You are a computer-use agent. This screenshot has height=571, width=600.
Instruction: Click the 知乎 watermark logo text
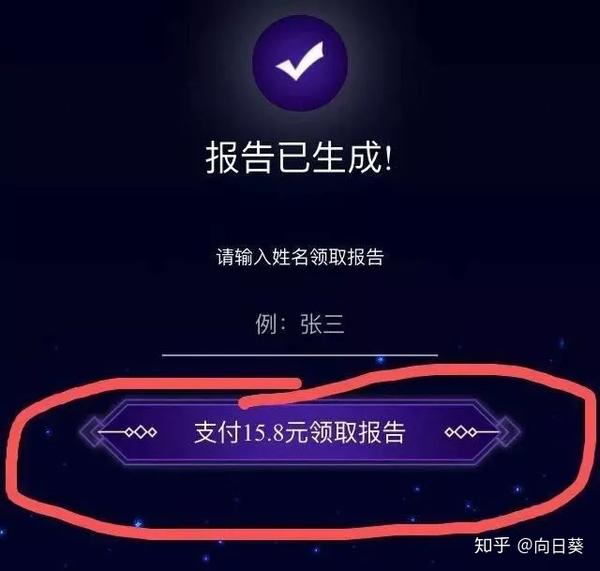[x=492, y=545]
